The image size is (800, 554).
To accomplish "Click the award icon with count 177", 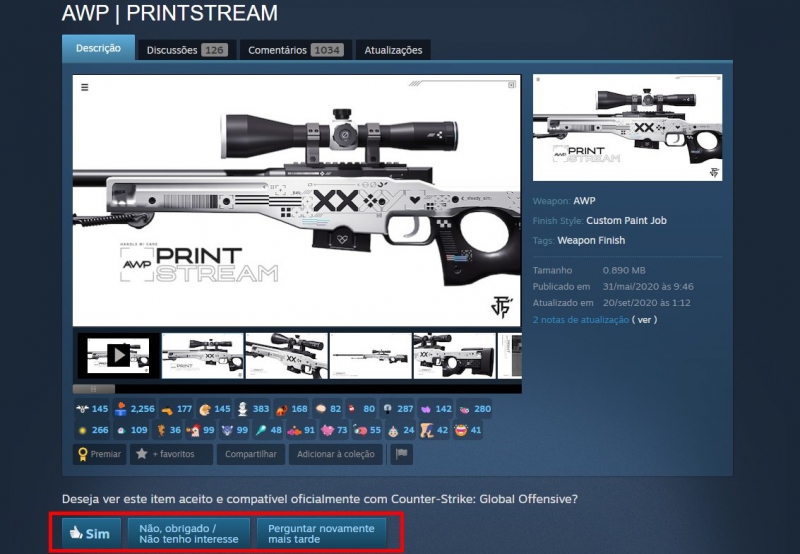I will tap(176, 409).
